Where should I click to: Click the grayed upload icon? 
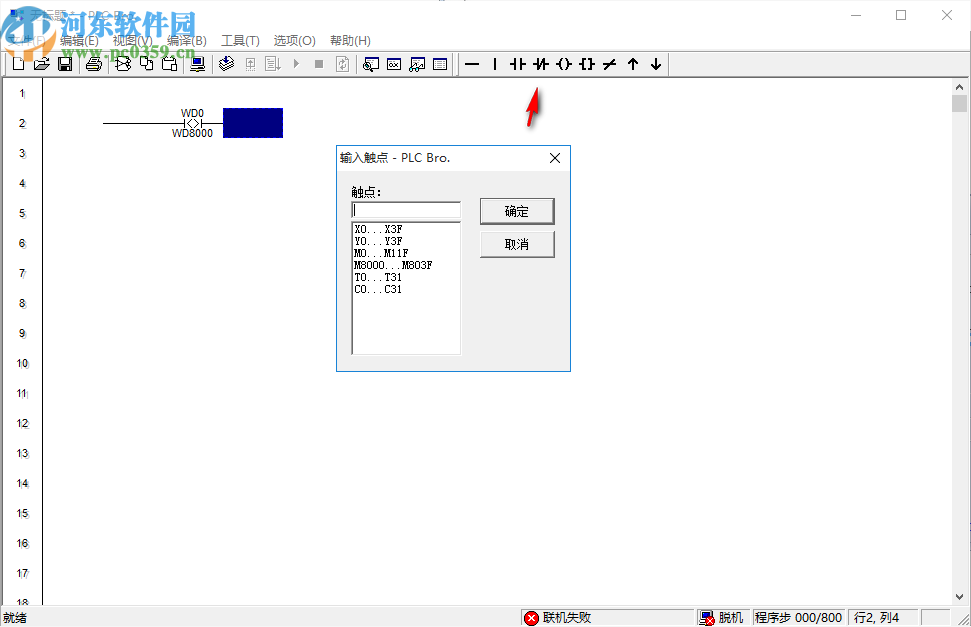(x=250, y=64)
